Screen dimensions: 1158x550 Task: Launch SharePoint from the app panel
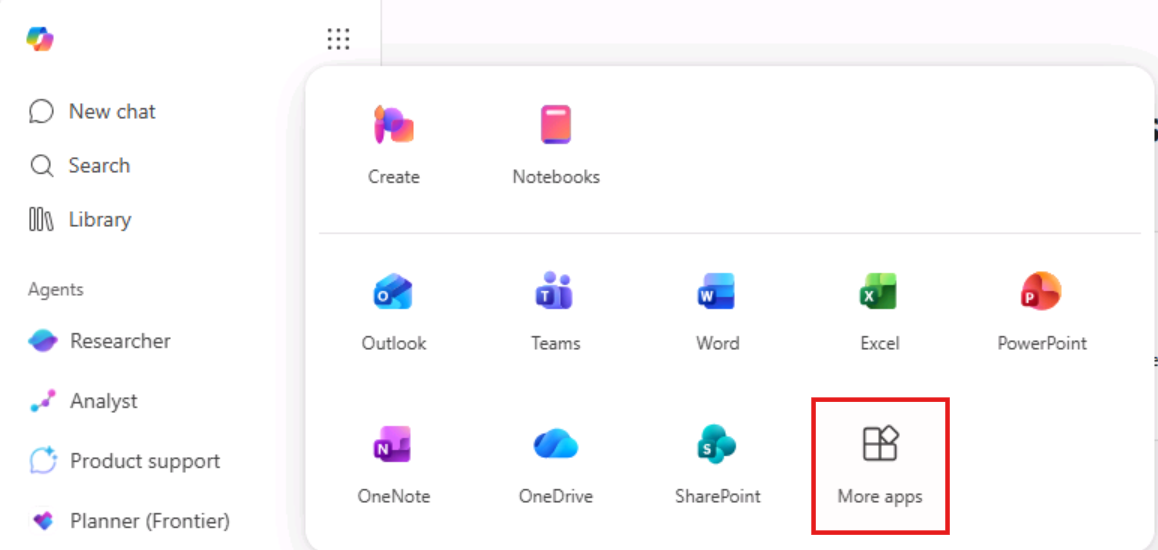(717, 465)
